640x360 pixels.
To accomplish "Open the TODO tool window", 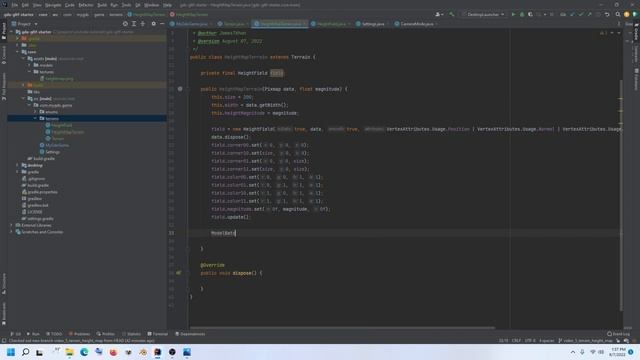I will 54,334.
